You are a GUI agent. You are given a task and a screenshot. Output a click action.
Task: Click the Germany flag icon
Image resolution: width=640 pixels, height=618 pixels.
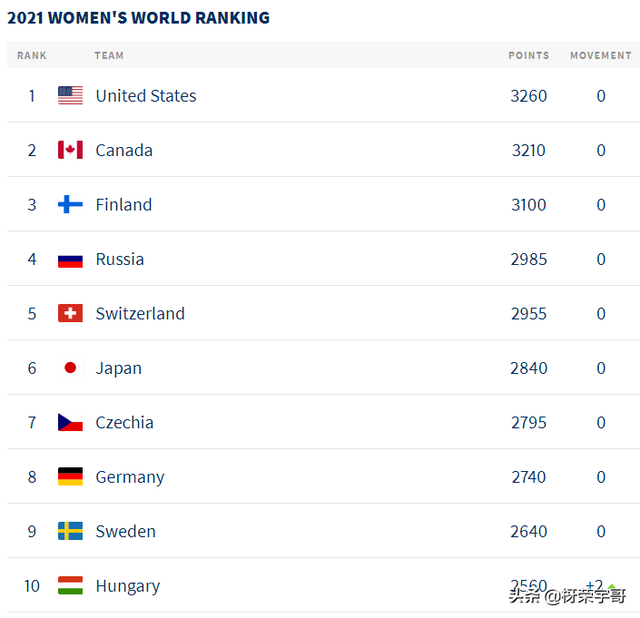(70, 476)
